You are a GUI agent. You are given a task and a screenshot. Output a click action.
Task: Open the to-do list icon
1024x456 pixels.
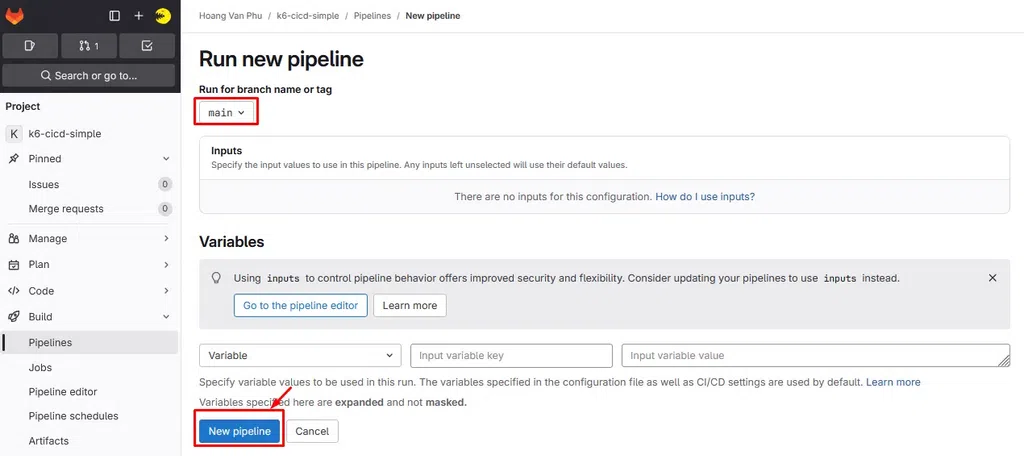pos(148,46)
